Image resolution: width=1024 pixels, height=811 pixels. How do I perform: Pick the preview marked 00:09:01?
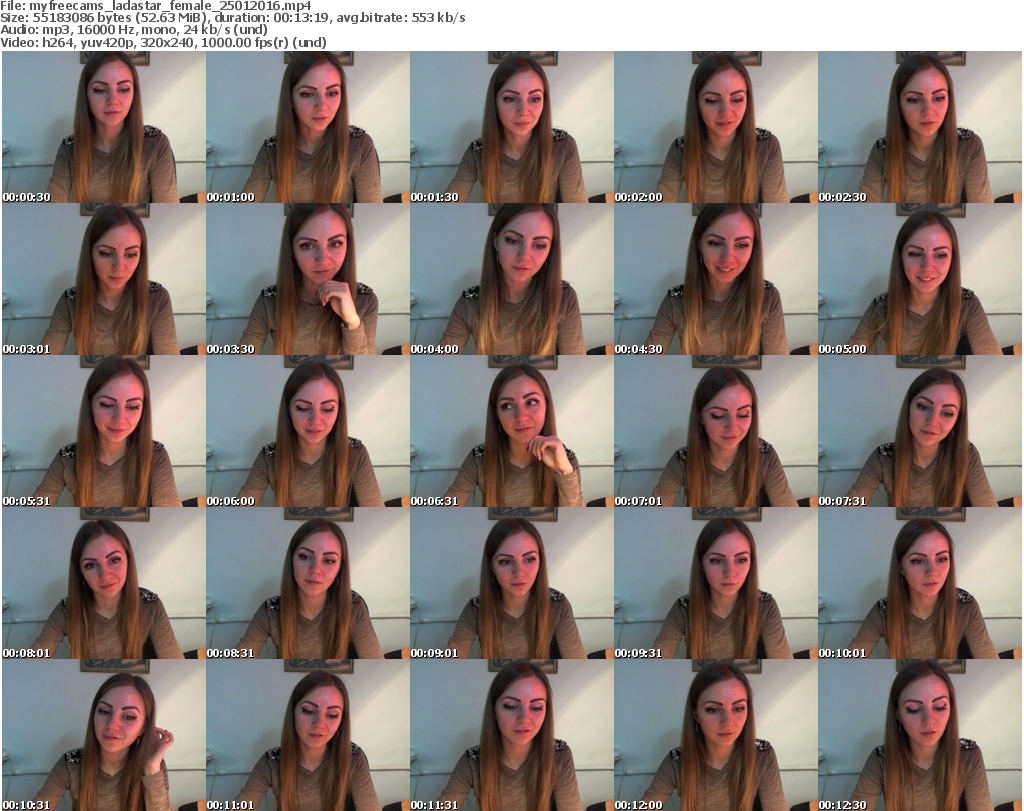pos(512,583)
